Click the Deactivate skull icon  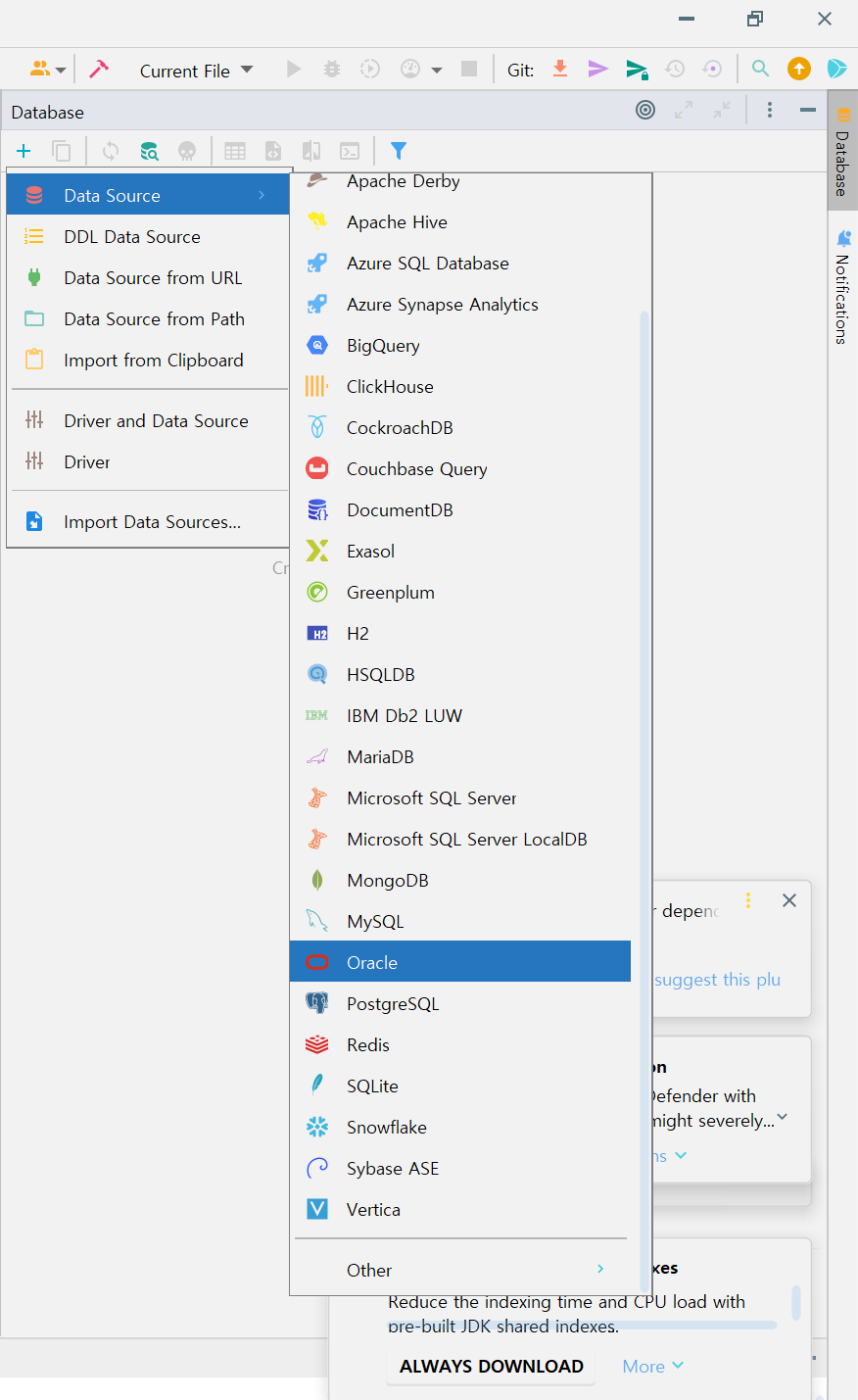[187, 151]
